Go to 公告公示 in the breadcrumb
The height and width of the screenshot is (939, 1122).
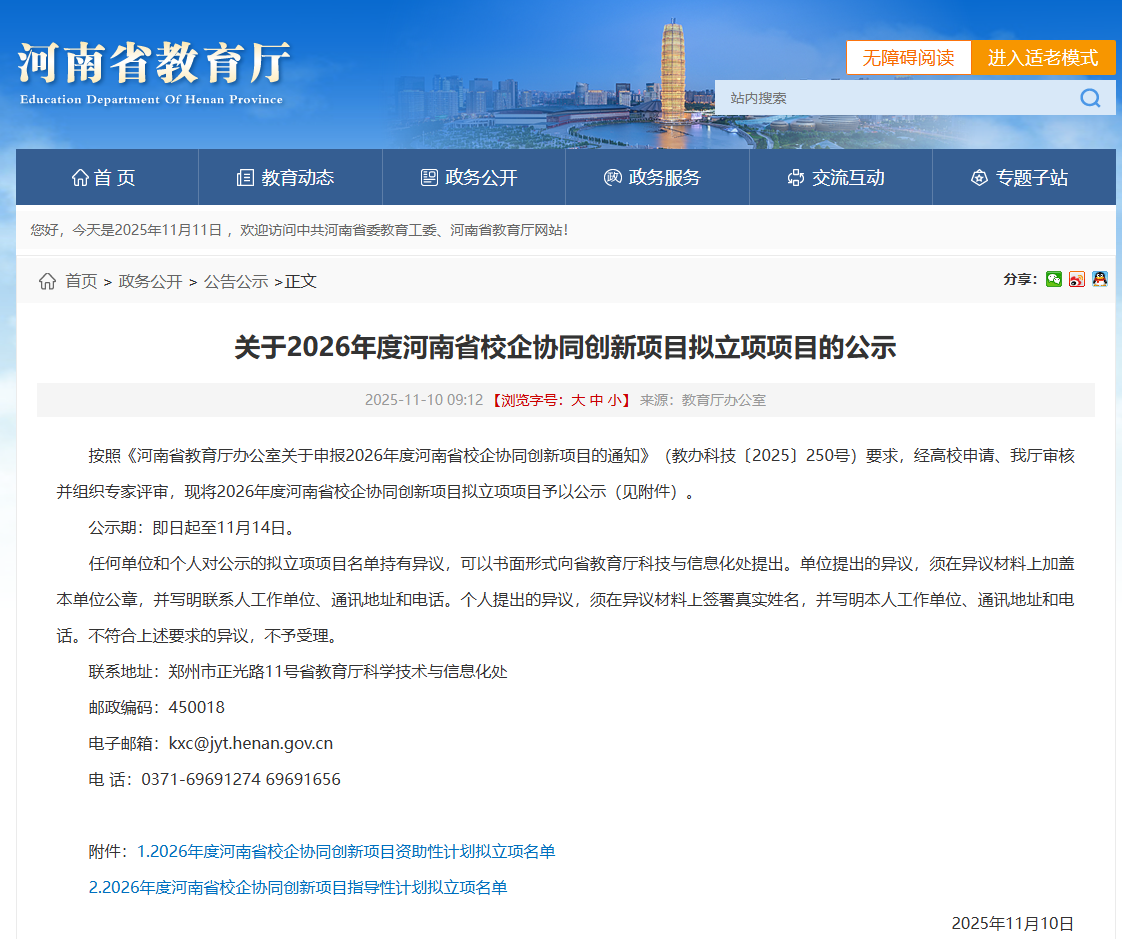[x=236, y=282]
